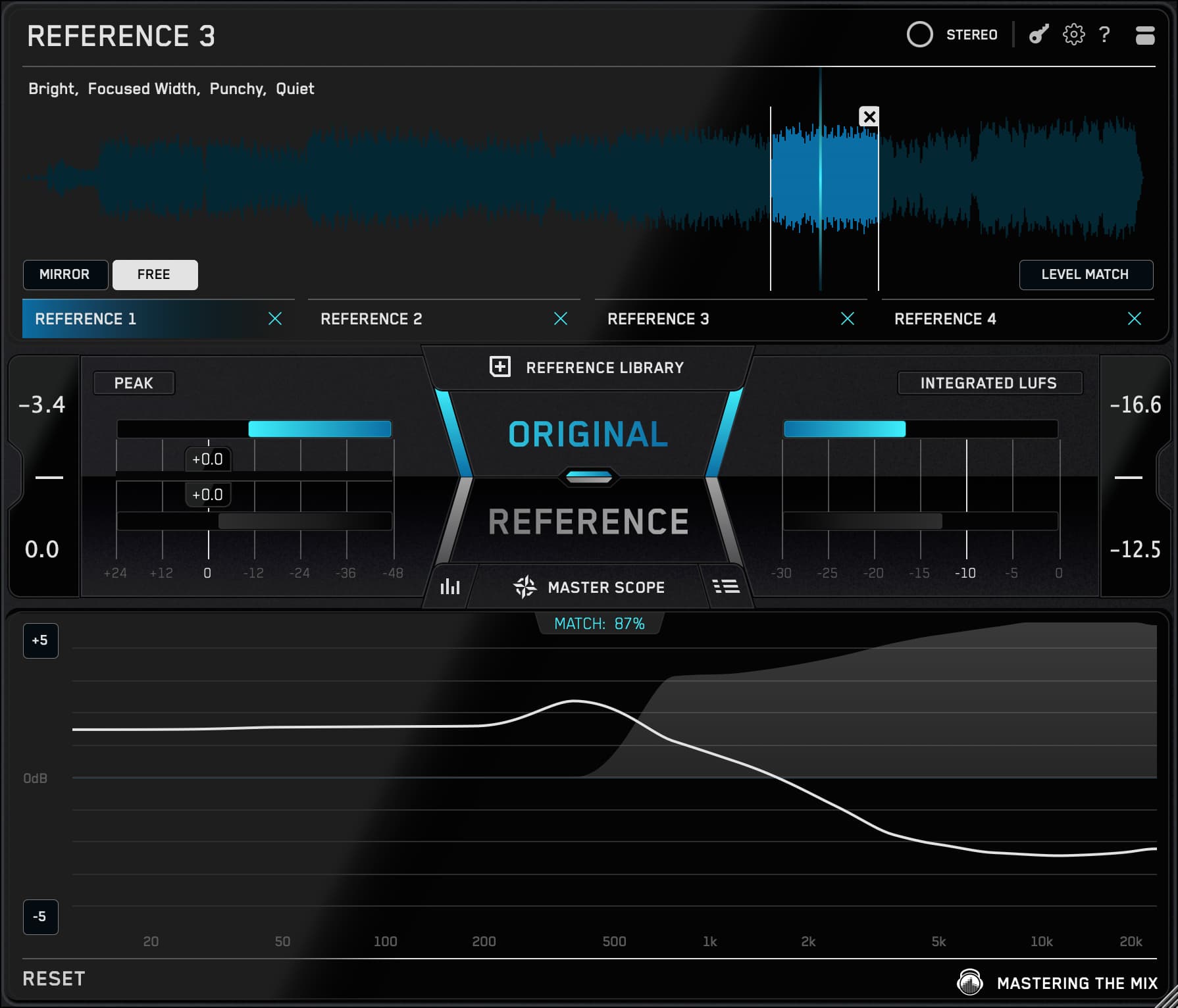Click the guitar-shaped icon in header
Image resolution: width=1178 pixels, height=1008 pixels.
[x=1038, y=35]
